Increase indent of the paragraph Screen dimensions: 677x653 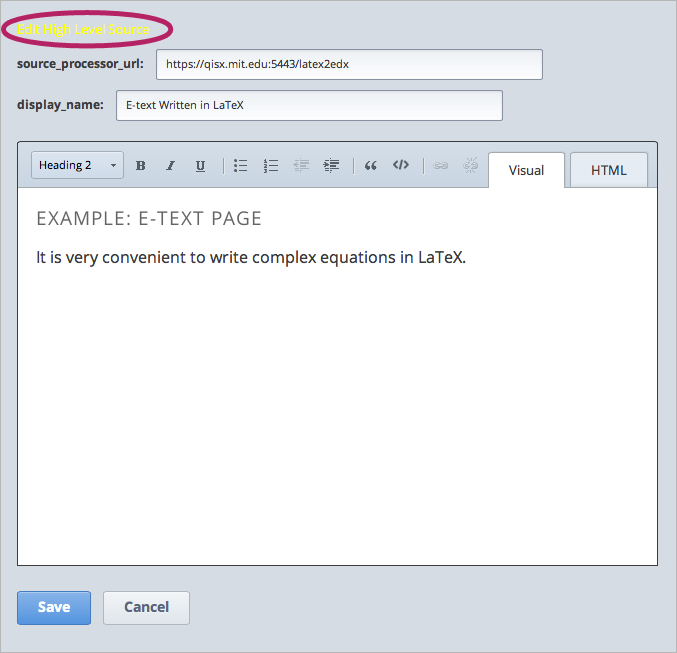tap(331, 166)
